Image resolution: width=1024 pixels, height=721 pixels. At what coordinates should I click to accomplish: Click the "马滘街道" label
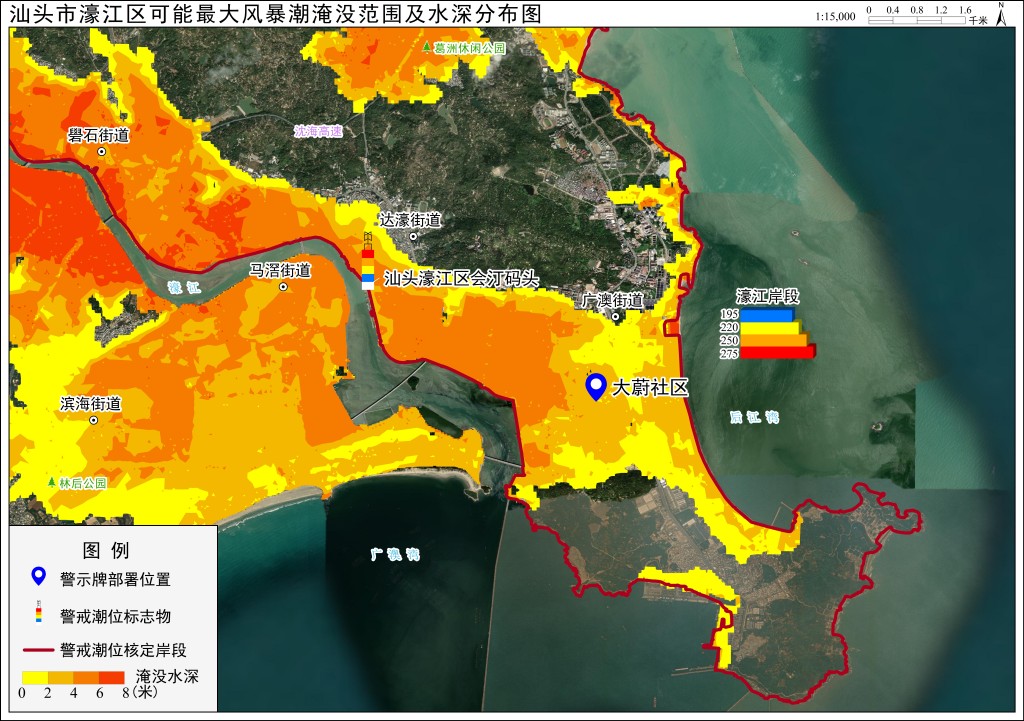280,270
